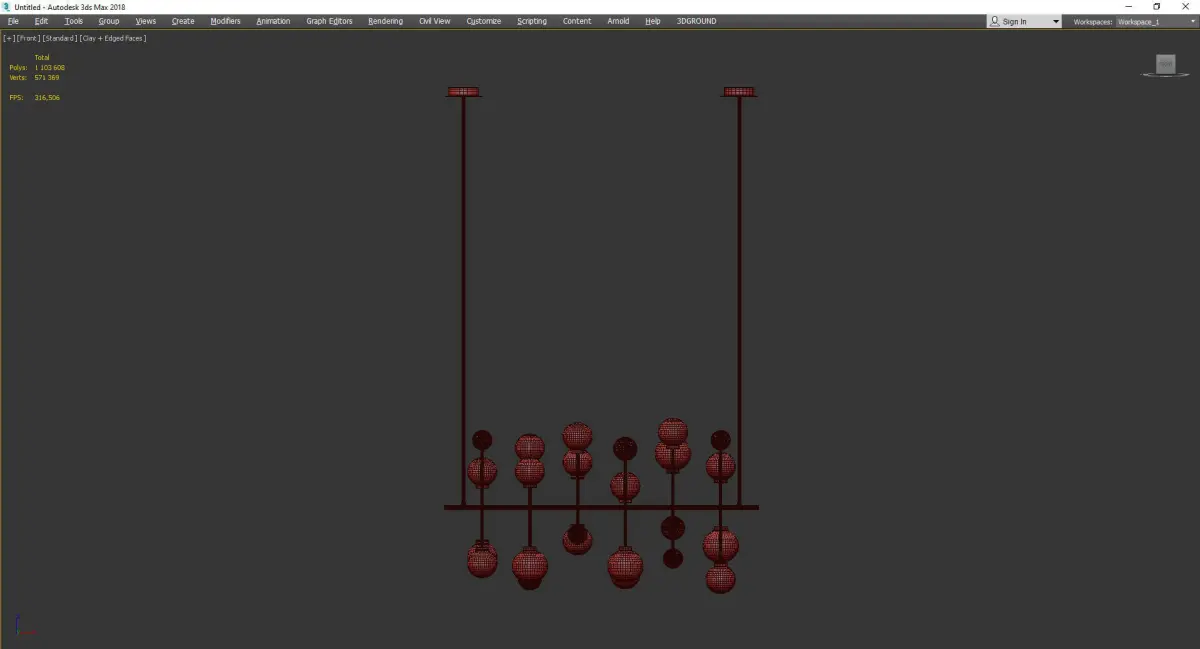Open the Help menu
The height and width of the screenshot is (649, 1200).
[653, 21]
